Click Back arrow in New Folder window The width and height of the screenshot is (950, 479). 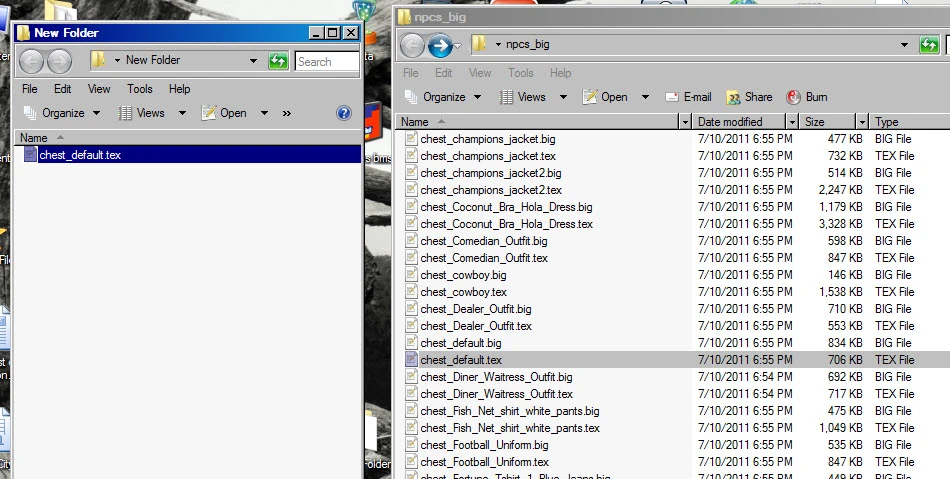pyautogui.click(x=31, y=61)
